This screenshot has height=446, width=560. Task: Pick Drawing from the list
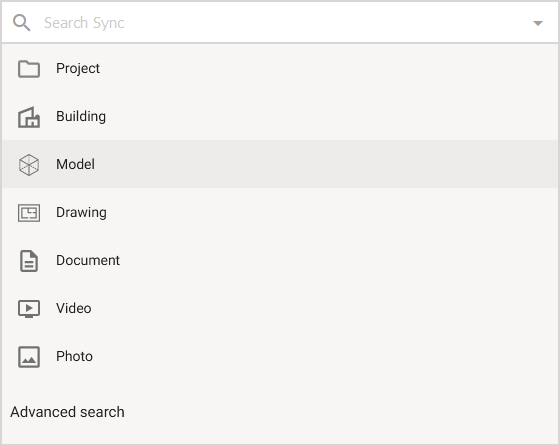click(x=280, y=212)
